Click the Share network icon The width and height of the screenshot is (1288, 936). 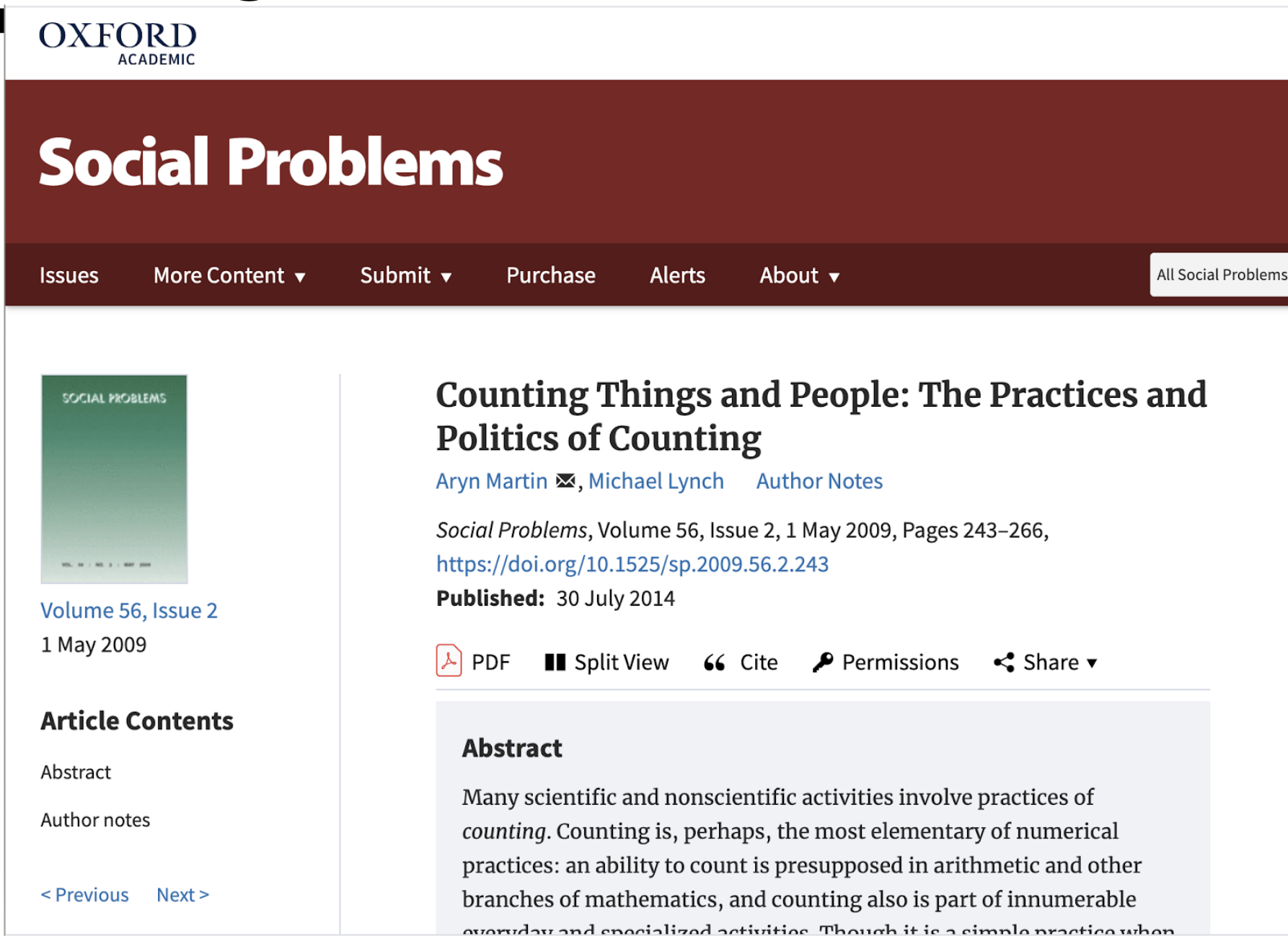click(x=1004, y=662)
